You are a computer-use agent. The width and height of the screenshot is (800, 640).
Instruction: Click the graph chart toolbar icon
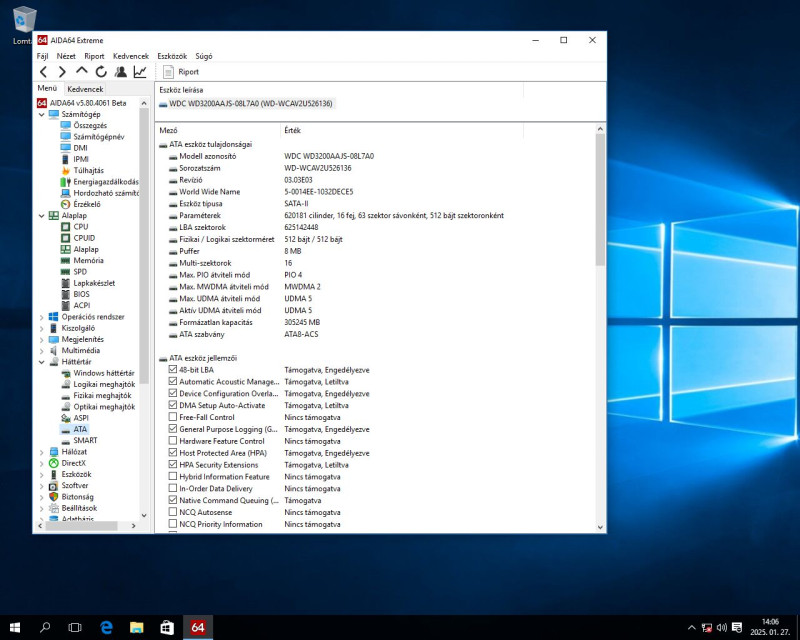(140, 72)
